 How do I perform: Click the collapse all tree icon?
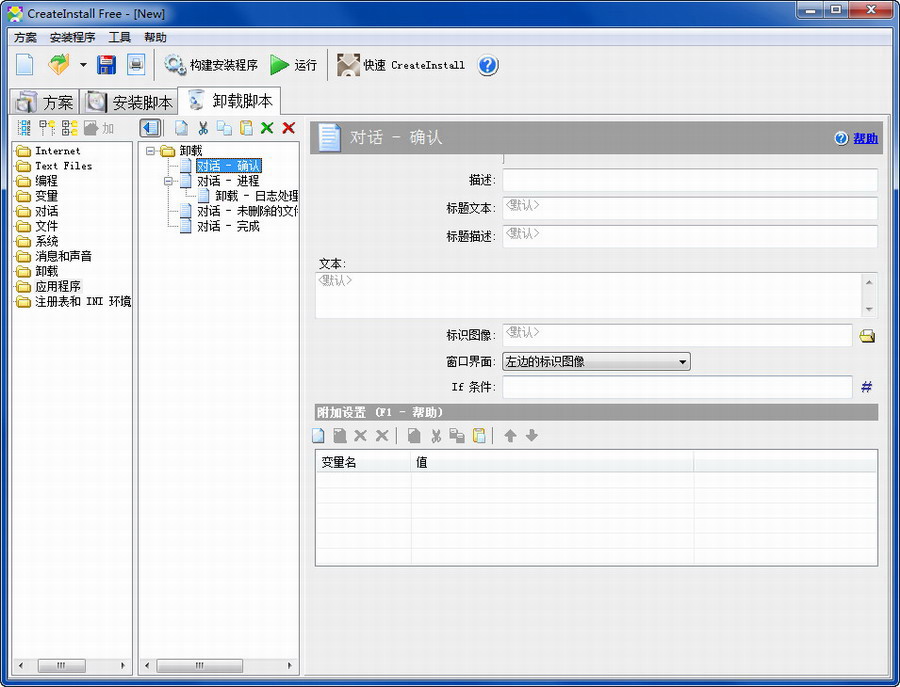(x=47, y=128)
